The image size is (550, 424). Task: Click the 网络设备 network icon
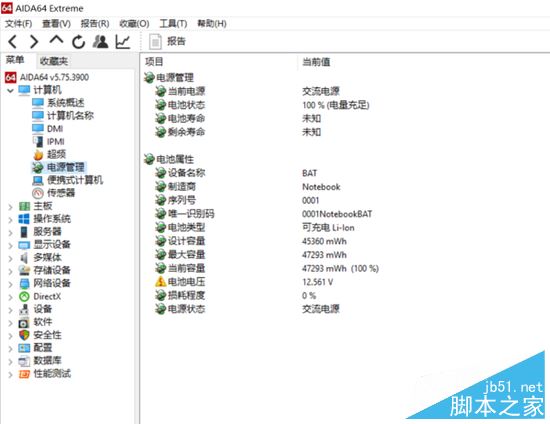pos(24,283)
